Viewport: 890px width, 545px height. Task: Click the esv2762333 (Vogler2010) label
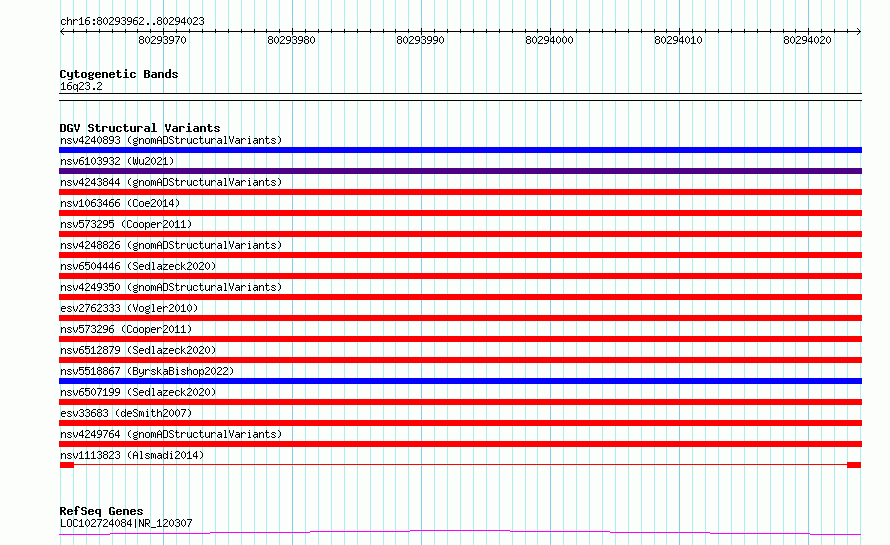129,308
